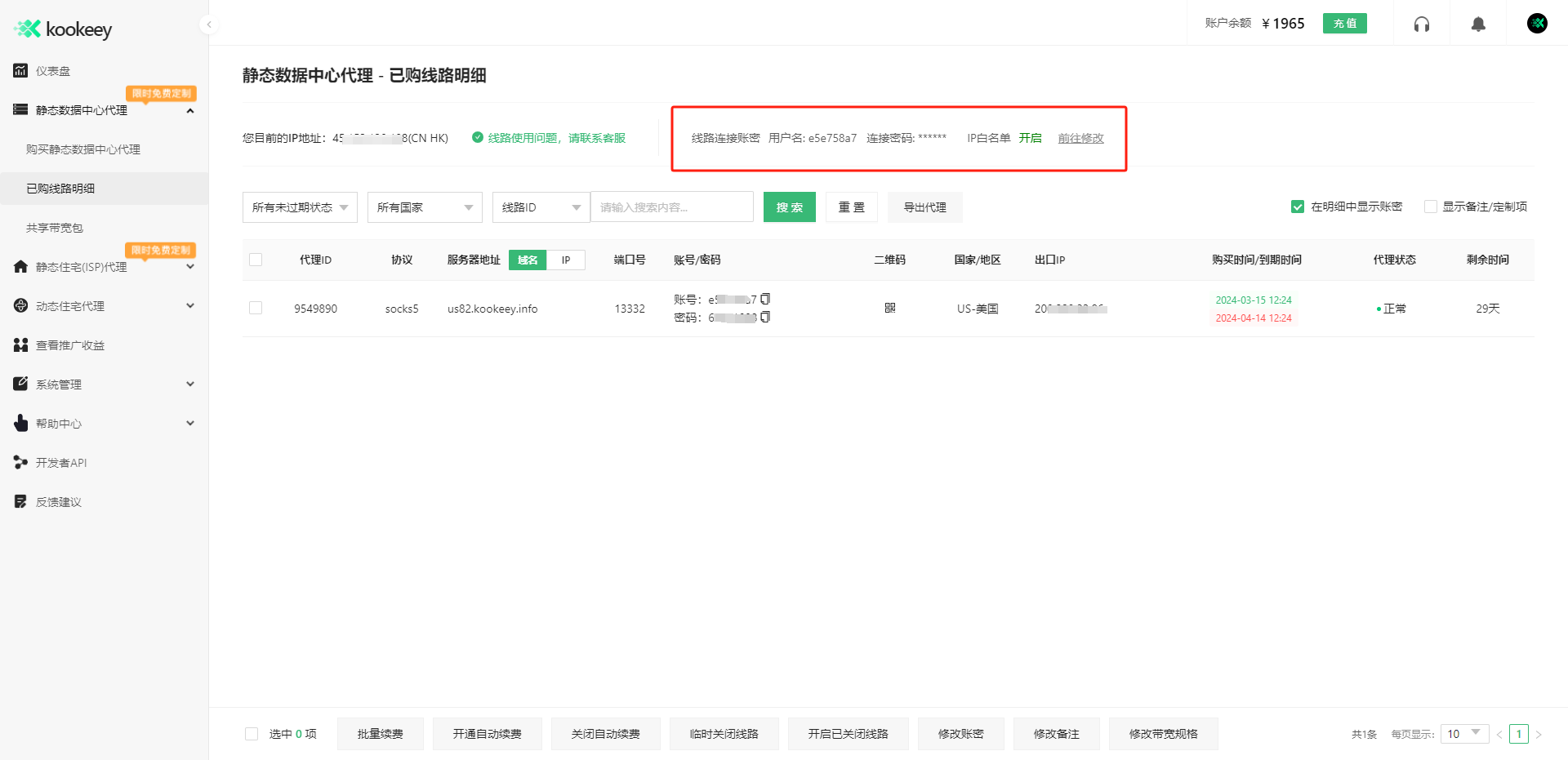
Task: Click the headphone support icon
Action: pos(1421,24)
